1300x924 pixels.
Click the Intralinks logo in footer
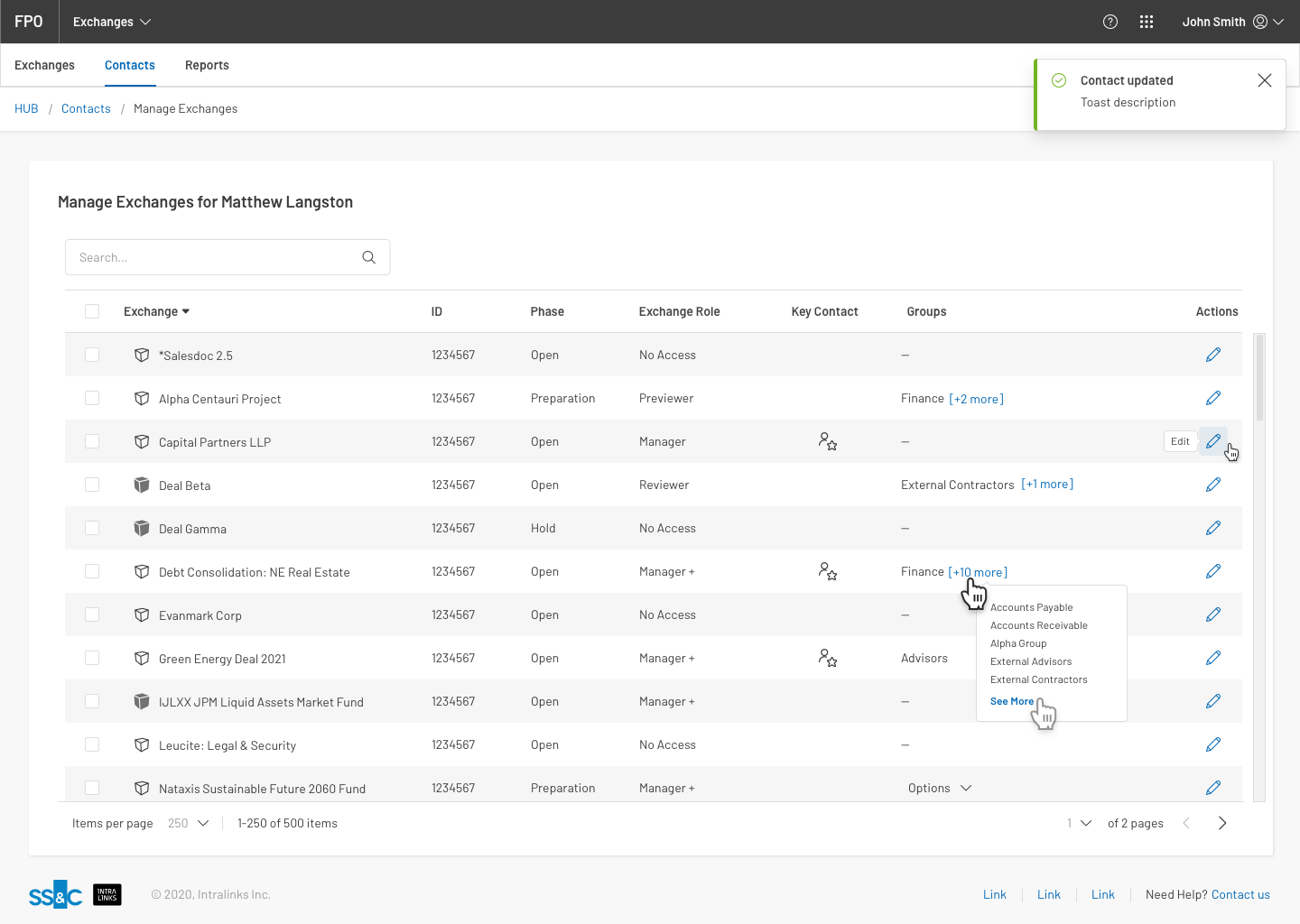tap(107, 894)
